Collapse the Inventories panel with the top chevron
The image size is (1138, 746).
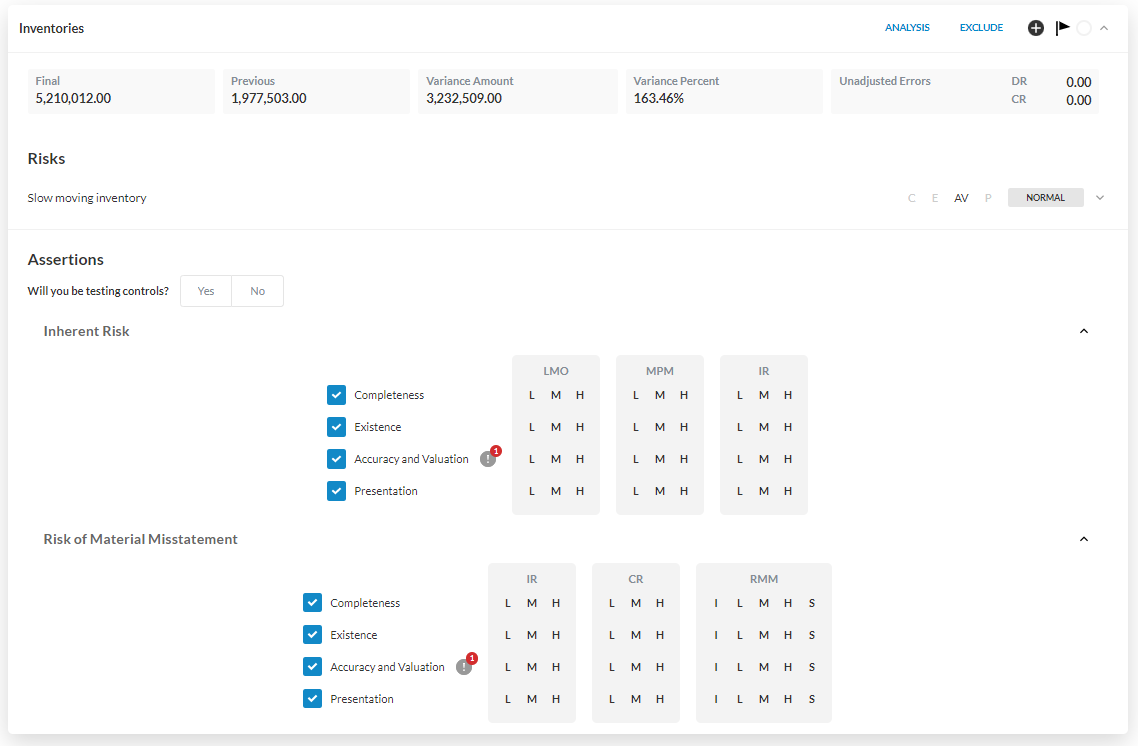pos(1104,28)
